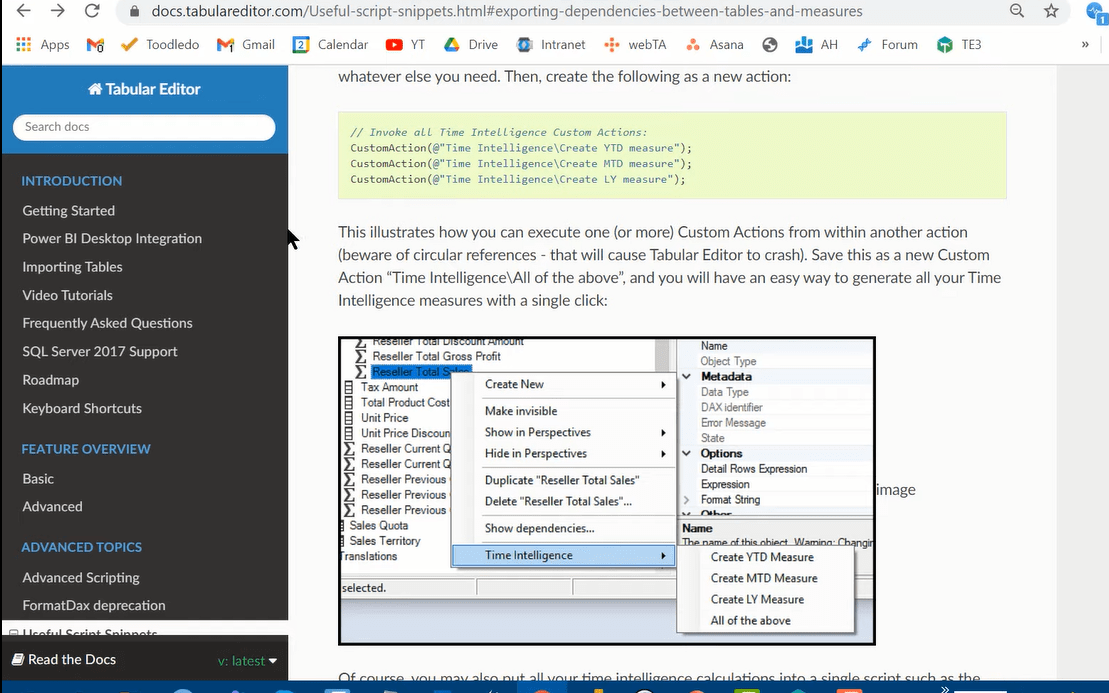Open the AH bookmark
The image size is (1109, 693).
816,45
